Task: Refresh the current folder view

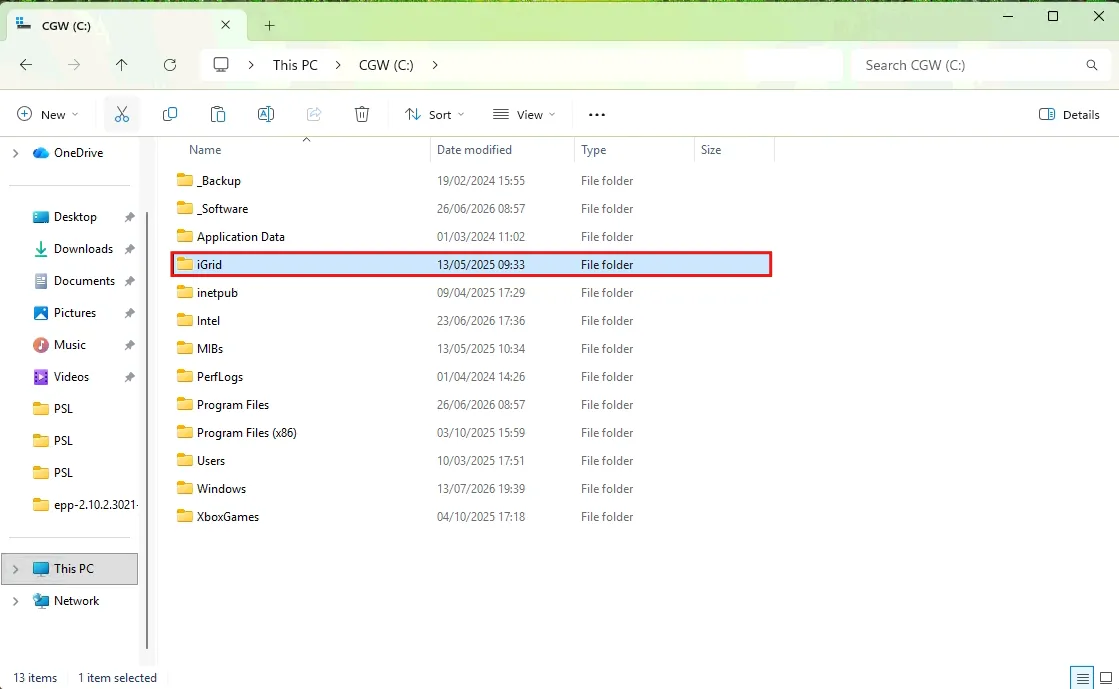Action: 170,65
